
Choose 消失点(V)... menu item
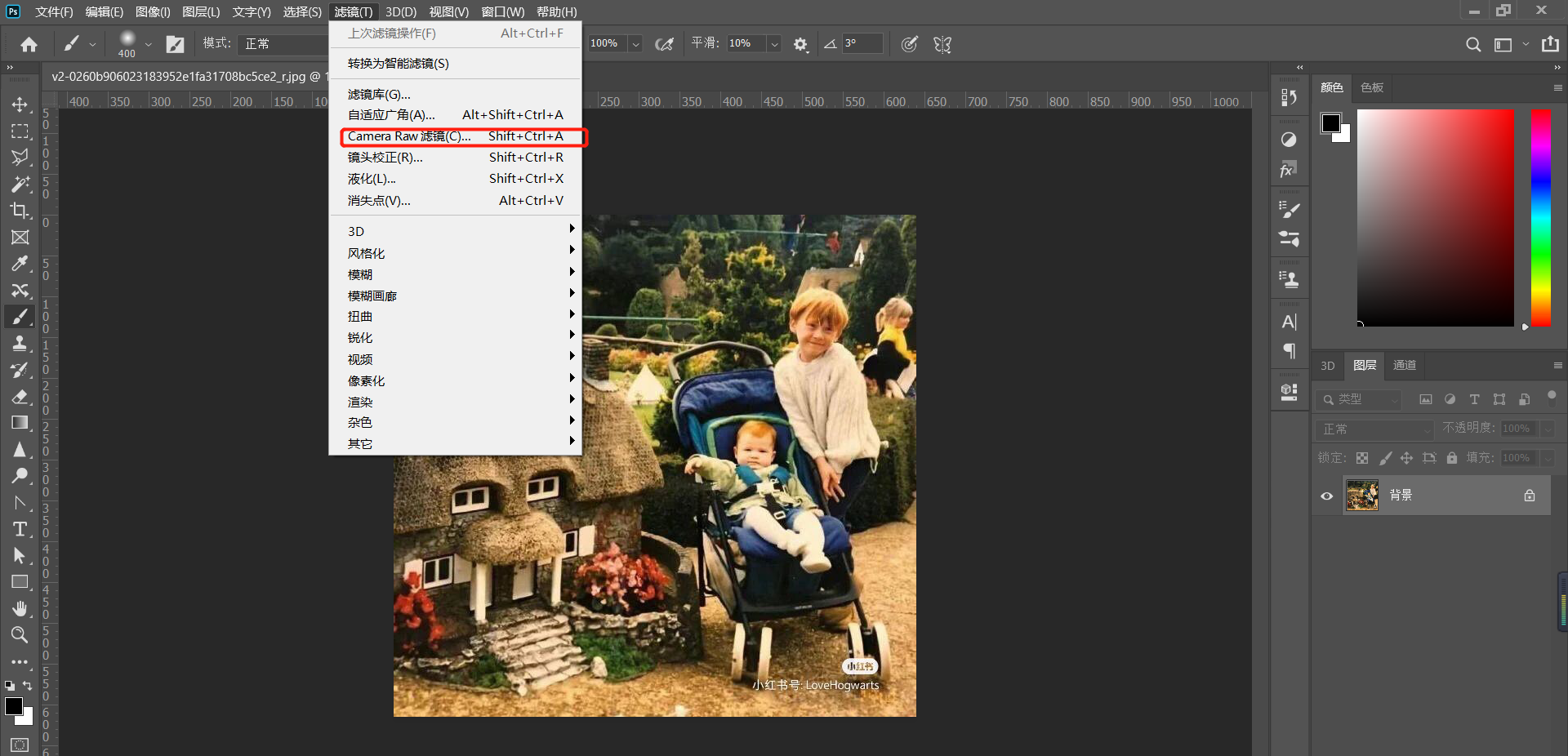point(455,200)
